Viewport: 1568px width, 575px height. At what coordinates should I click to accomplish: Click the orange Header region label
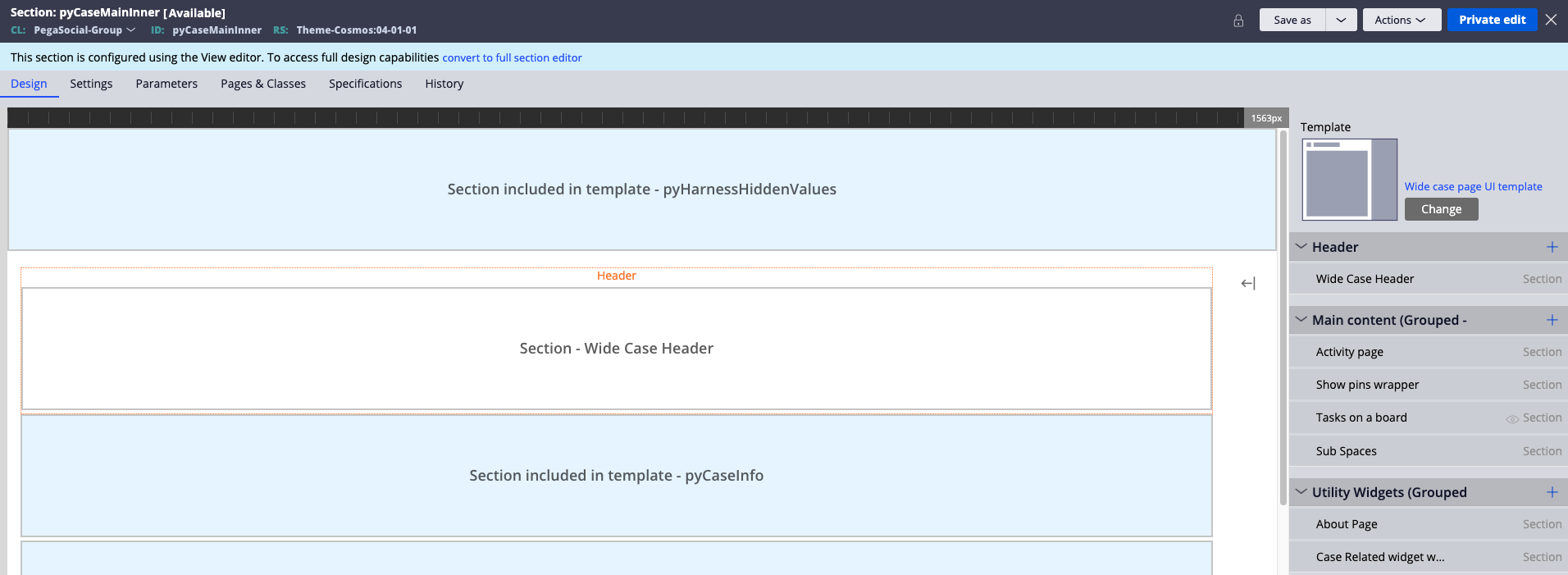(617, 276)
